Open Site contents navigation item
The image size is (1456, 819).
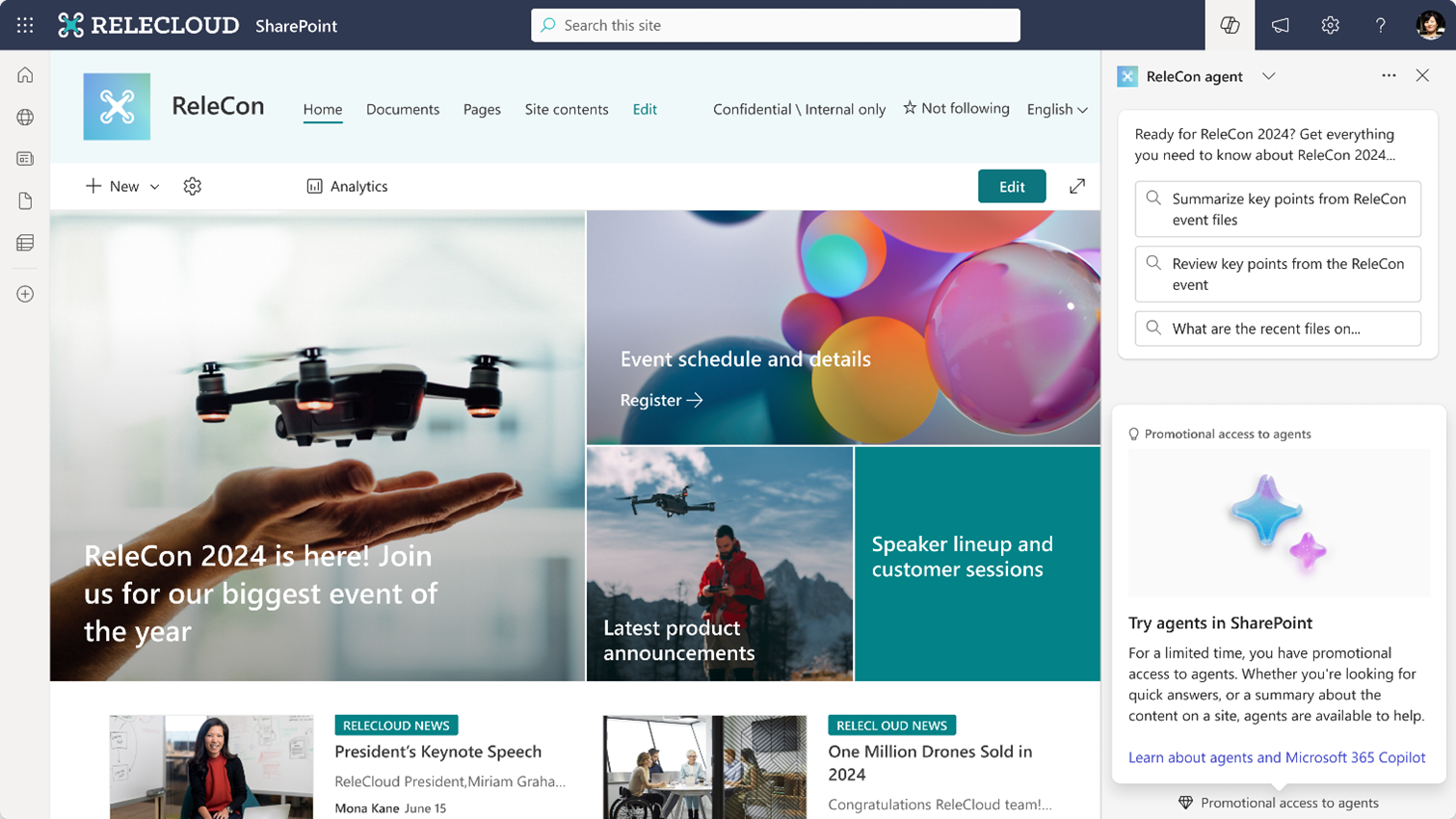[566, 109]
